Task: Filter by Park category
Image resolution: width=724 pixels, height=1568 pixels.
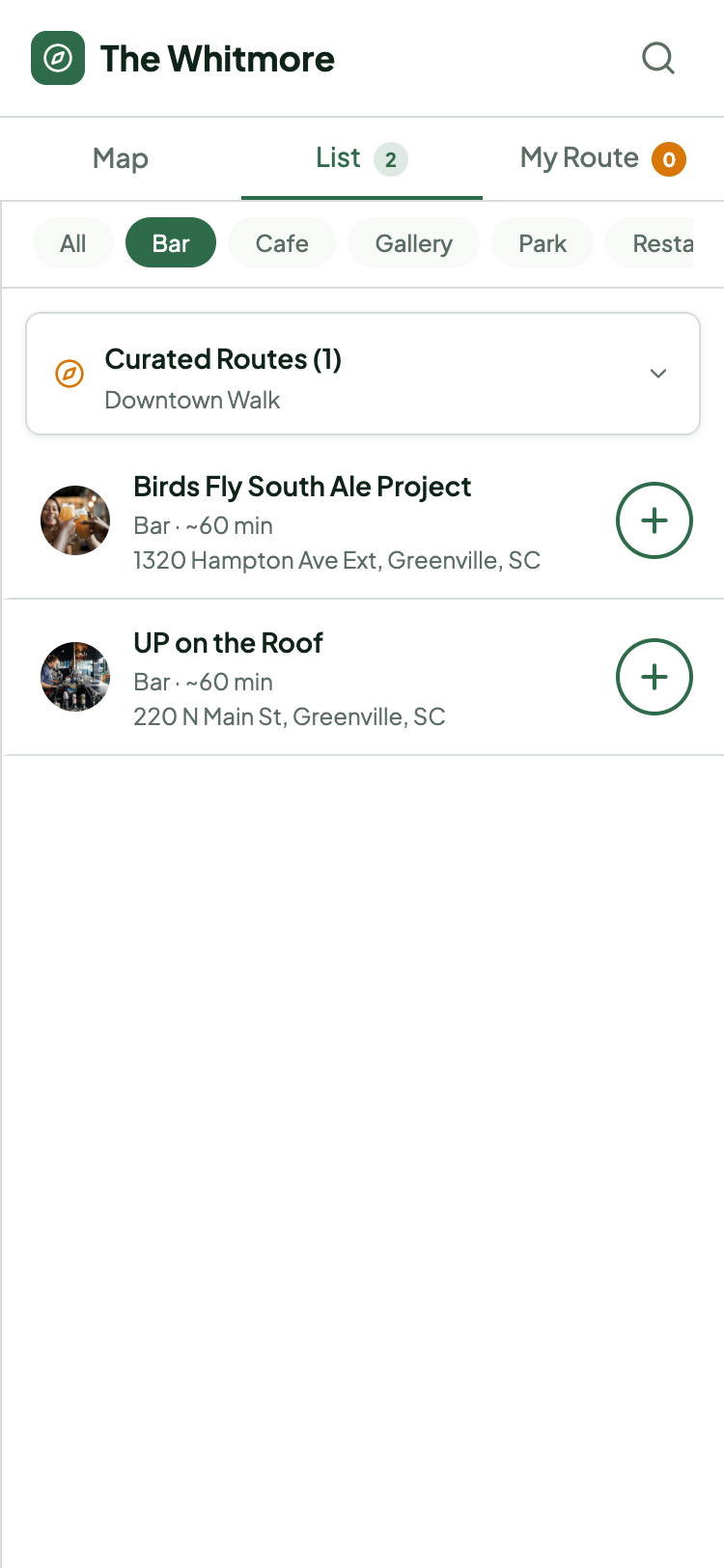Action: 543,243
